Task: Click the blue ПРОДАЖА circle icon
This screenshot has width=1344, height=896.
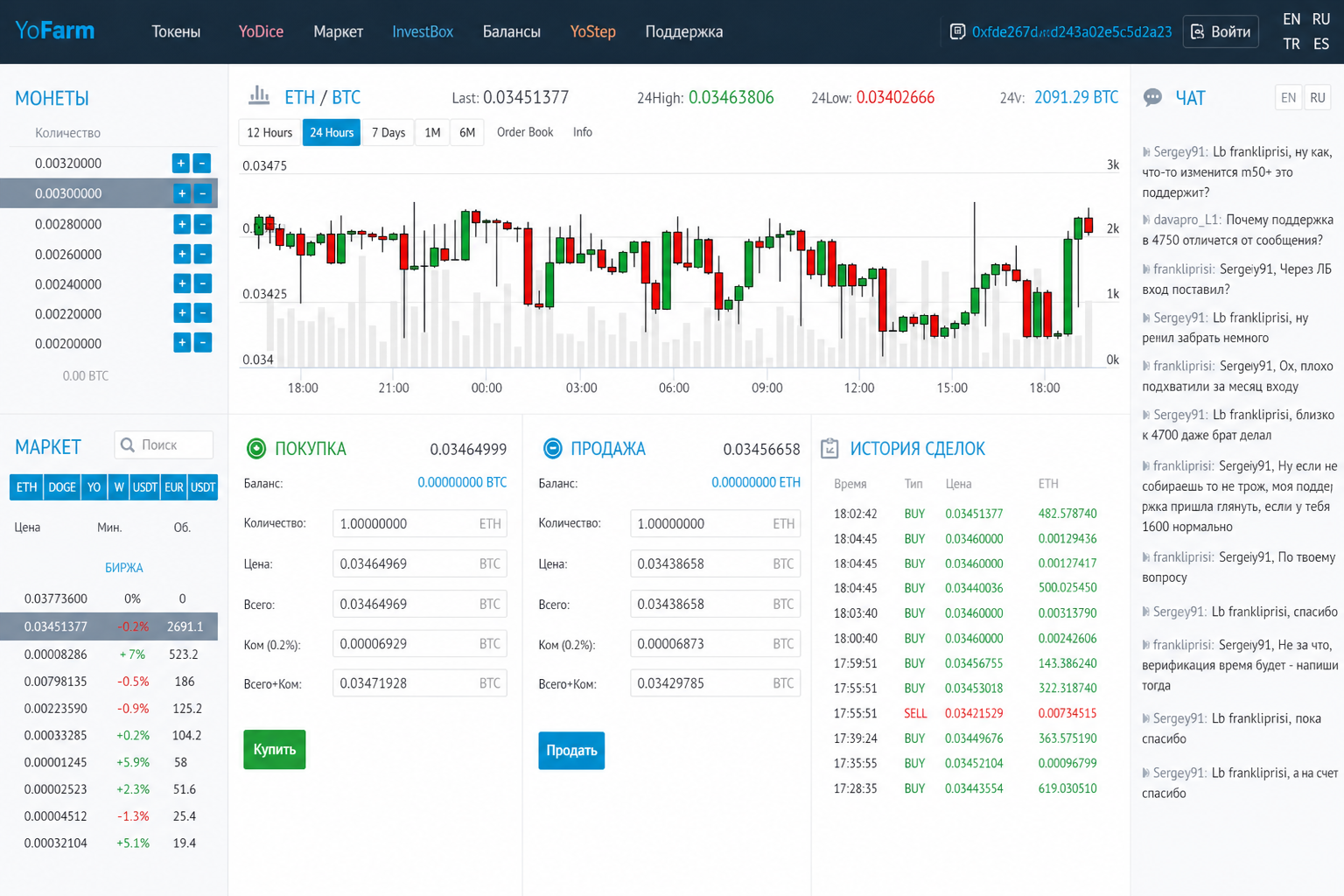Action: [552, 449]
